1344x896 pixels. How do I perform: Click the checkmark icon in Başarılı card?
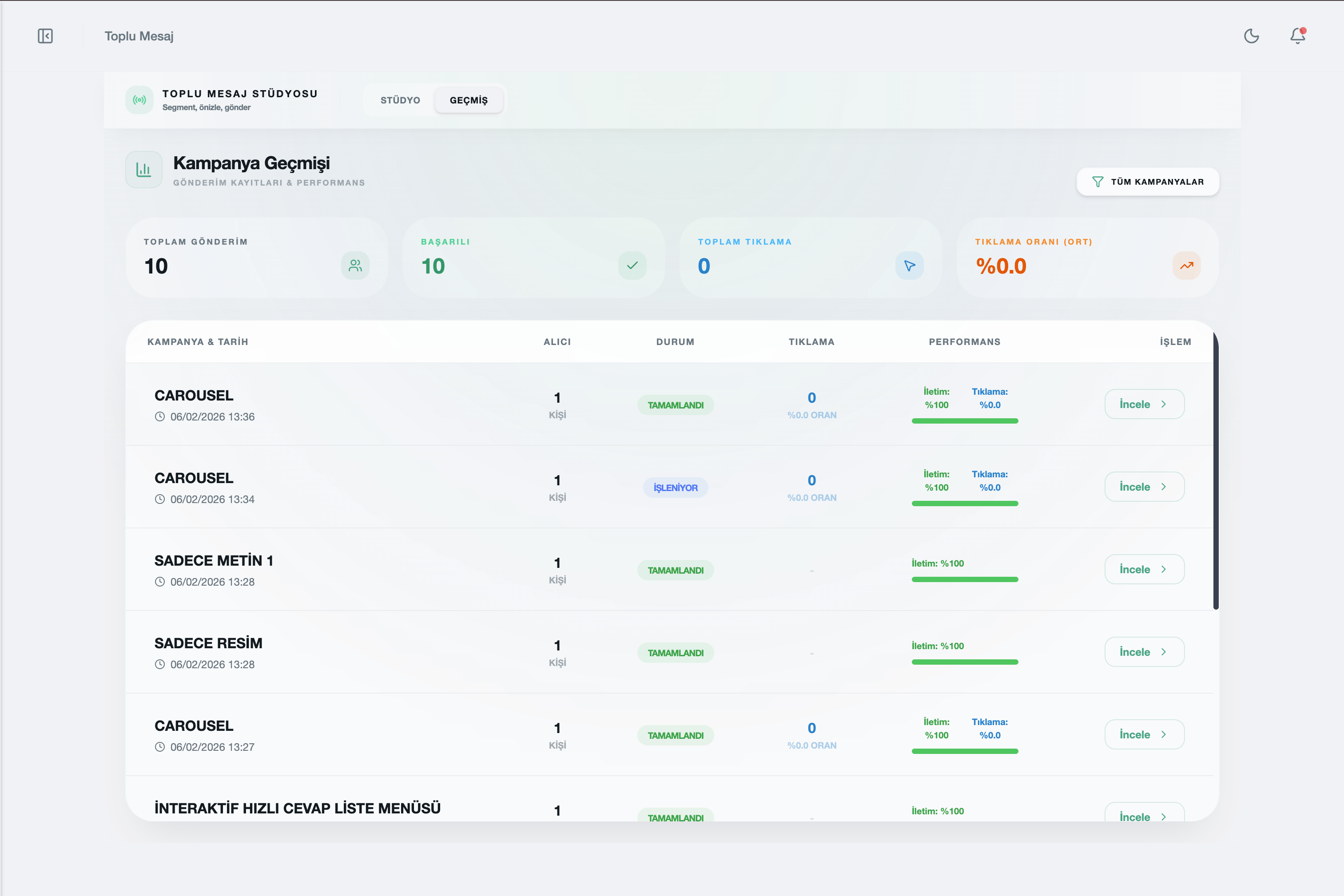coord(632,266)
